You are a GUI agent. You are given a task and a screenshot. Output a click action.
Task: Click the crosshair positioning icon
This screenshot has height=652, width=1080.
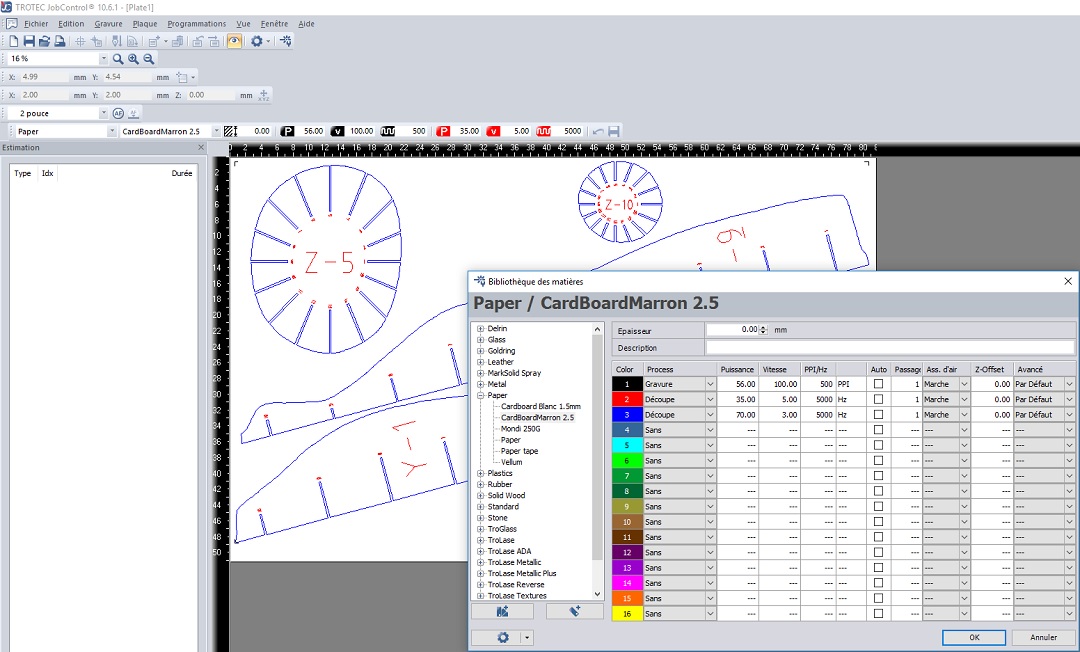point(80,41)
